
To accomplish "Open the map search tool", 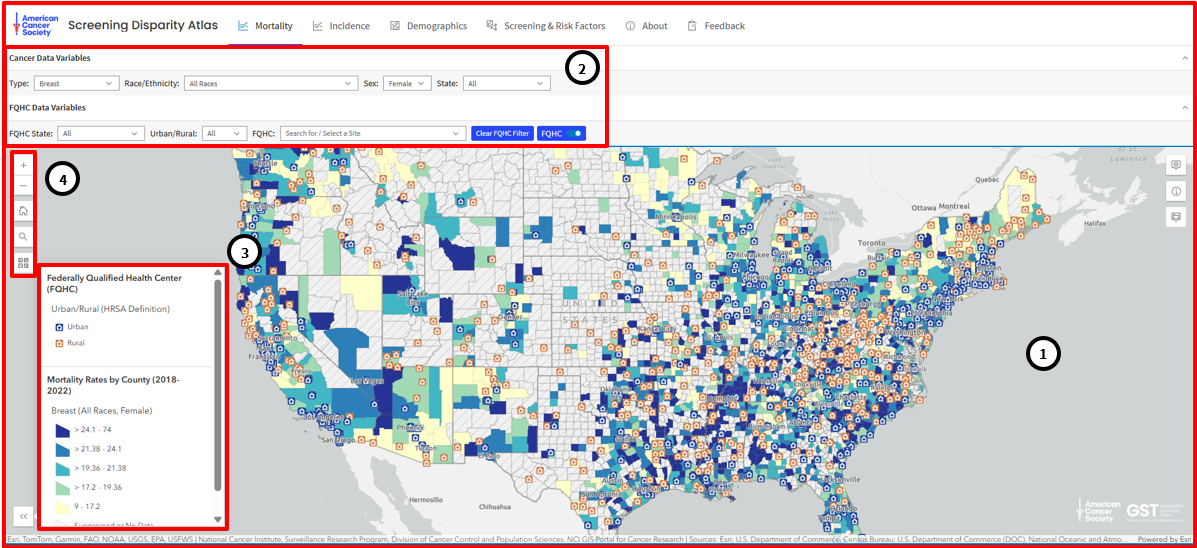I will pyautogui.click(x=24, y=237).
